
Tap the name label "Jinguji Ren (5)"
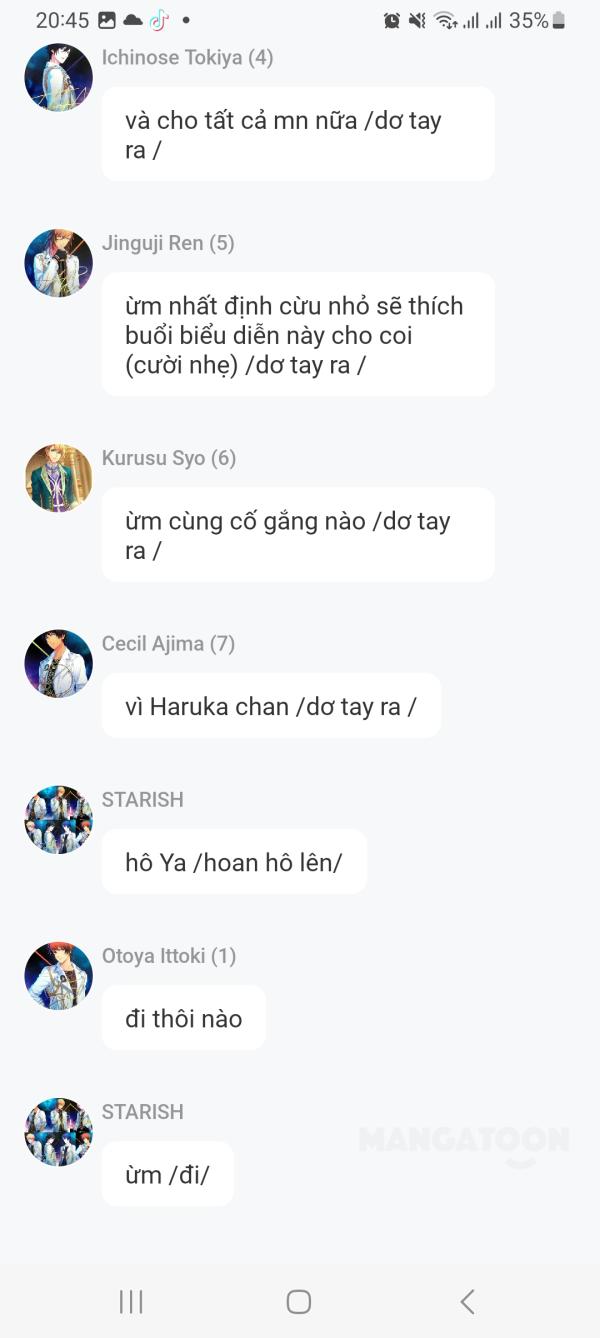pyautogui.click(x=168, y=243)
